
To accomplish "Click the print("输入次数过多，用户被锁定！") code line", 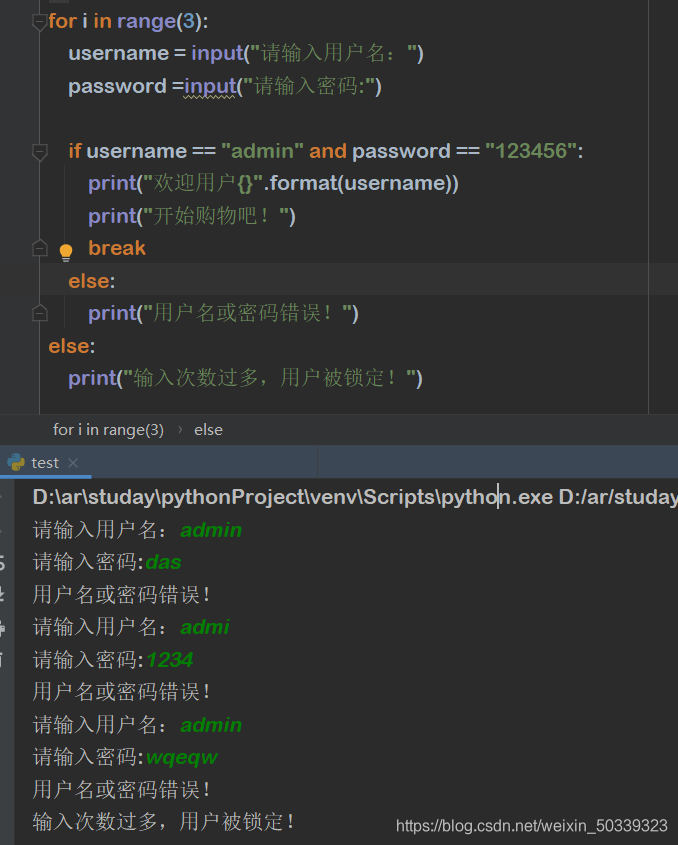I will (x=245, y=378).
